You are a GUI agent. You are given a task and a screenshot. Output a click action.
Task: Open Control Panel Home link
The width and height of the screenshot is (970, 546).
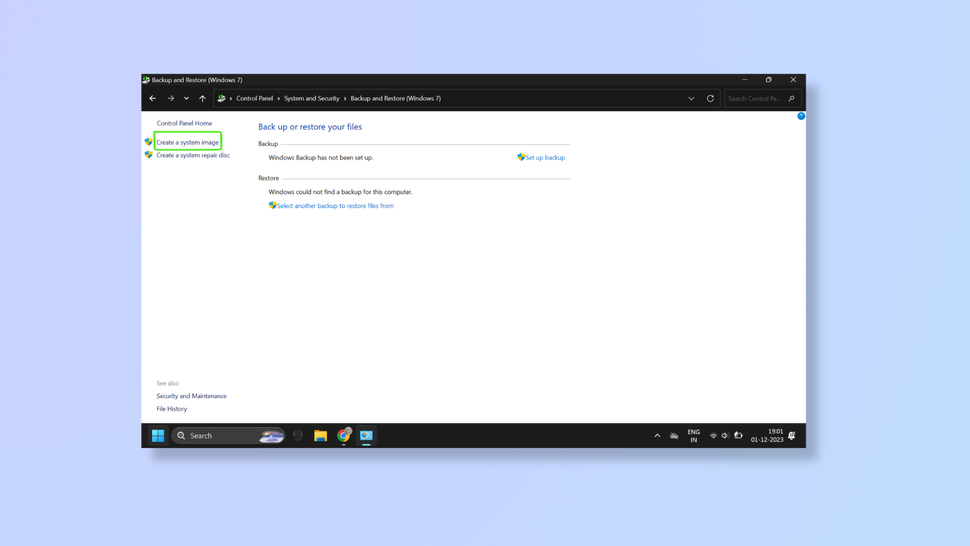[184, 123]
